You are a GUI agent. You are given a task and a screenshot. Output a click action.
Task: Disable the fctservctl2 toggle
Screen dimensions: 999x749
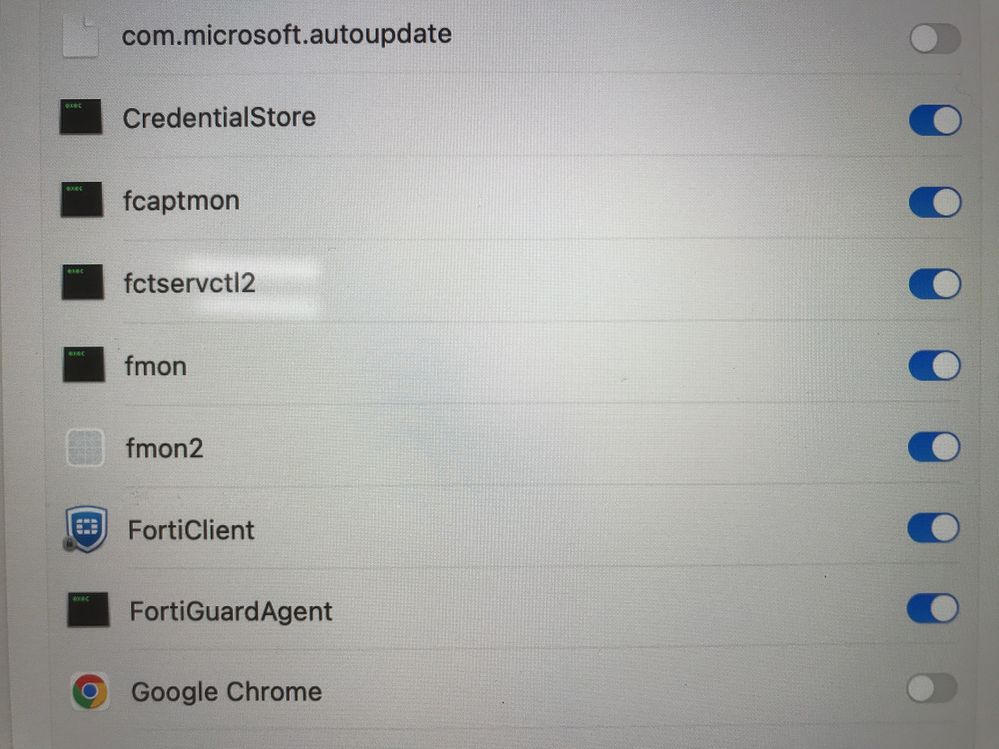[935, 284]
